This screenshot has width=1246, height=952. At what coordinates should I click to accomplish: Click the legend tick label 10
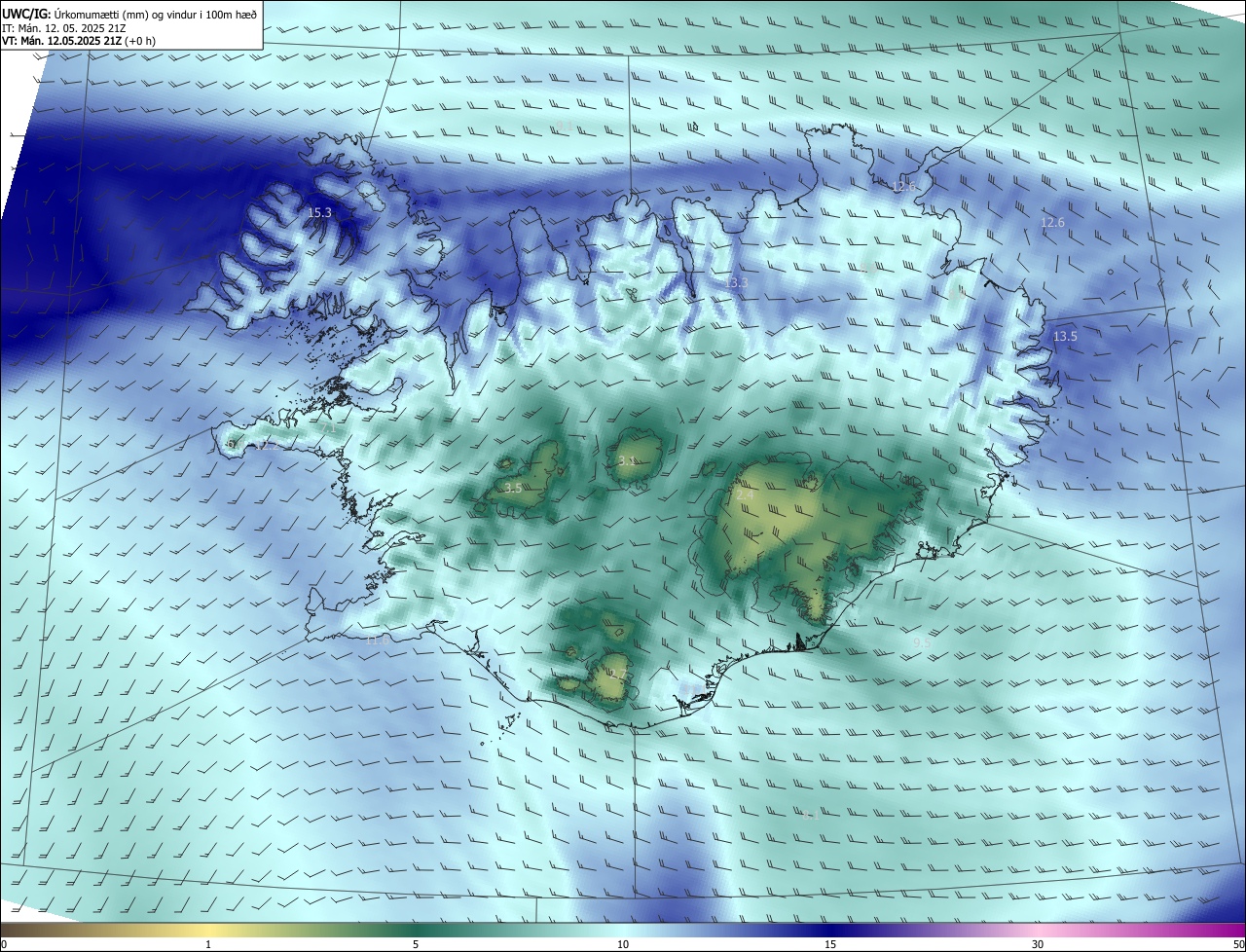click(623, 944)
